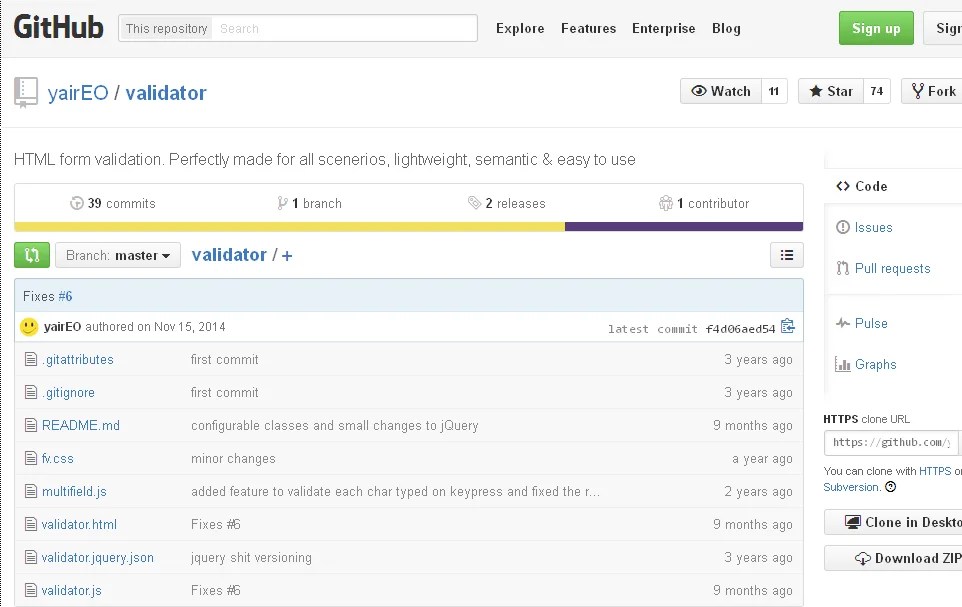
Task: Click the validator.js file icon
Action: point(31,590)
